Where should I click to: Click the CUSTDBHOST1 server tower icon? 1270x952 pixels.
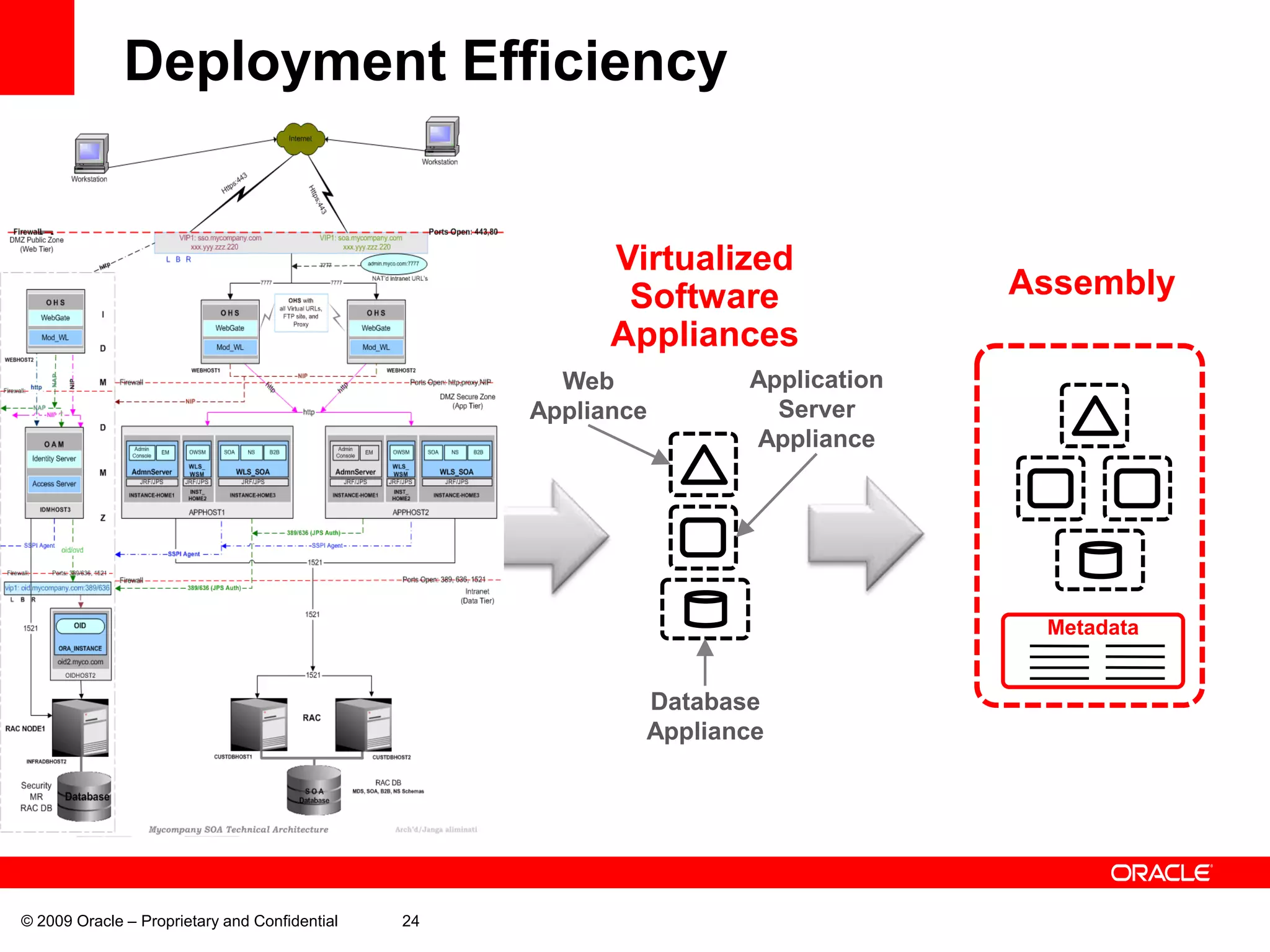click(x=259, y=725)
